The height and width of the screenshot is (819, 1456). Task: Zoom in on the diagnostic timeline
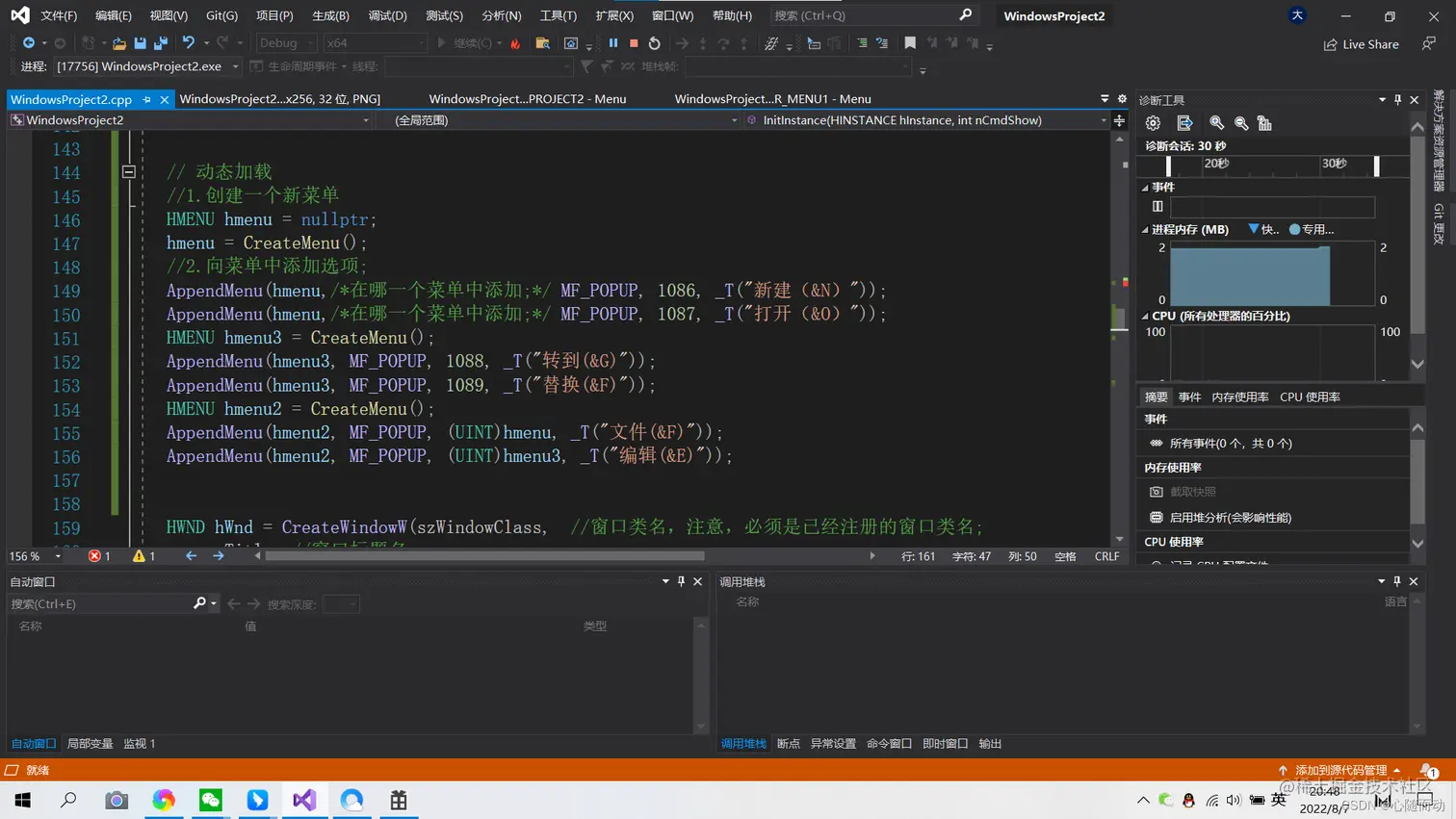(1217, 123)
